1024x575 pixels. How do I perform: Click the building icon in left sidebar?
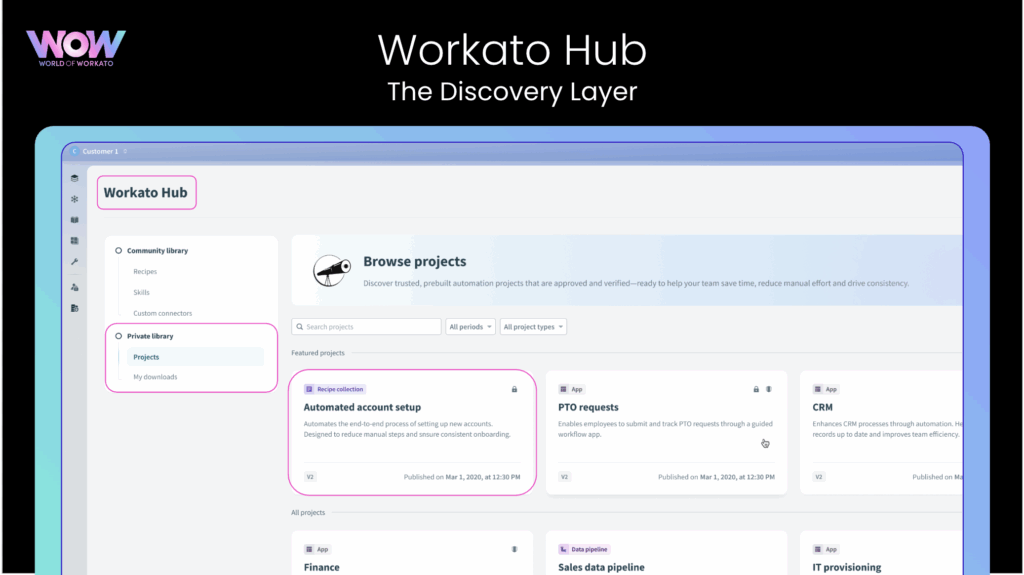pos(74,308)
